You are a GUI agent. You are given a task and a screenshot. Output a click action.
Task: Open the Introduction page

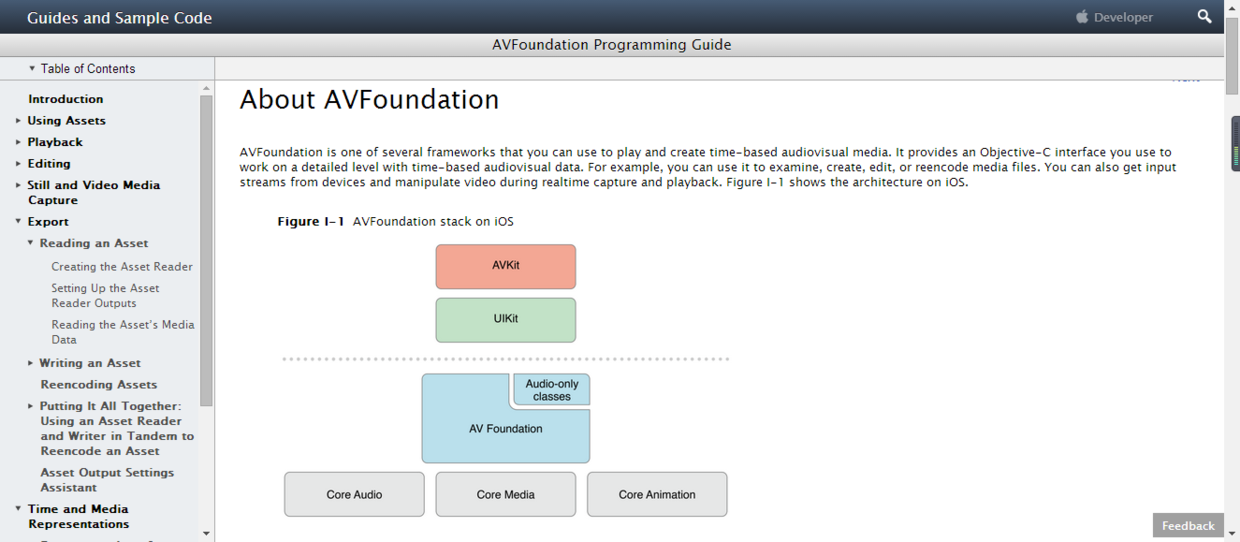tap(65, 99)
